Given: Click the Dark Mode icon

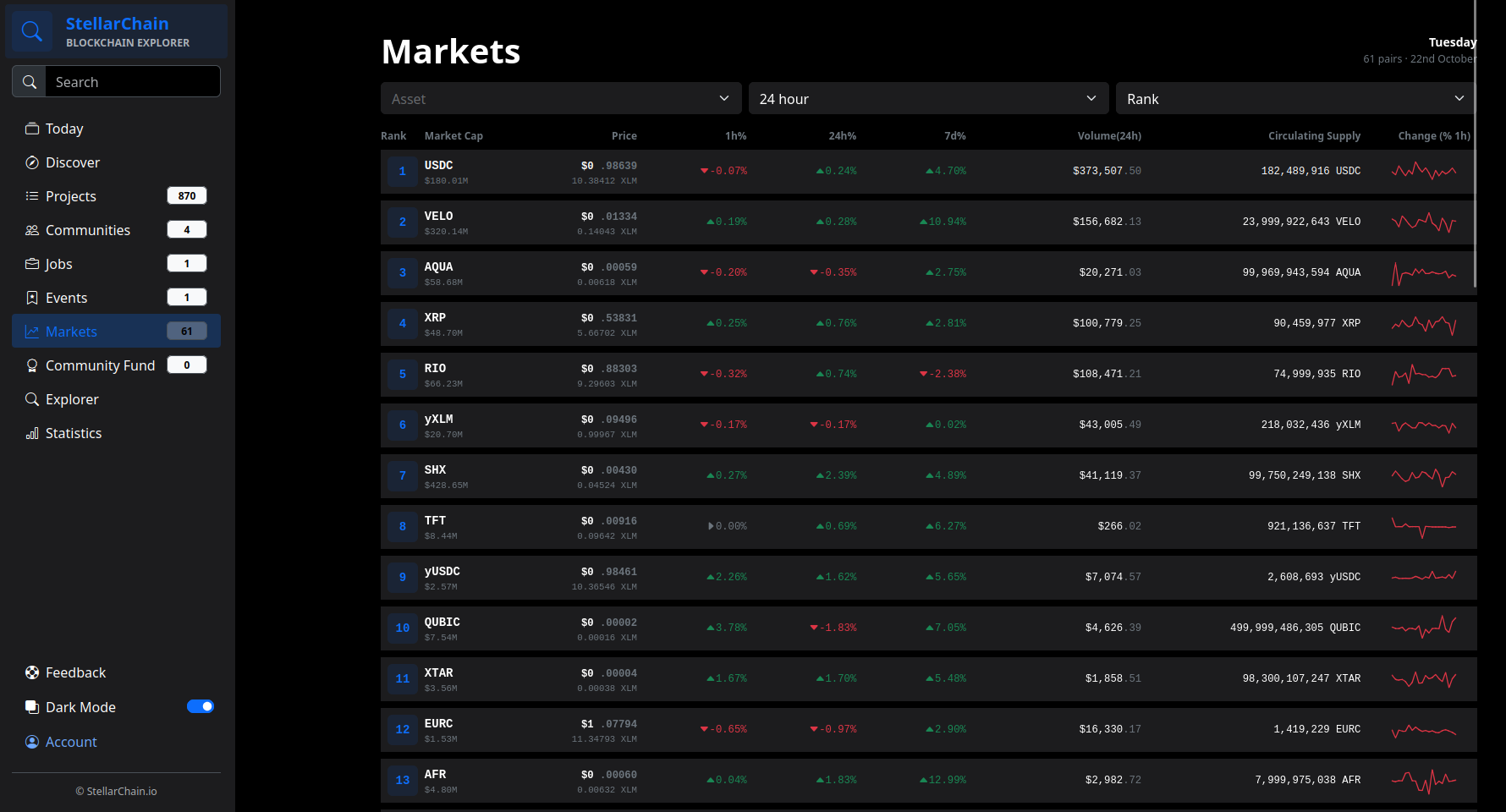Looking at the screenshot, I should click(32, 707).
